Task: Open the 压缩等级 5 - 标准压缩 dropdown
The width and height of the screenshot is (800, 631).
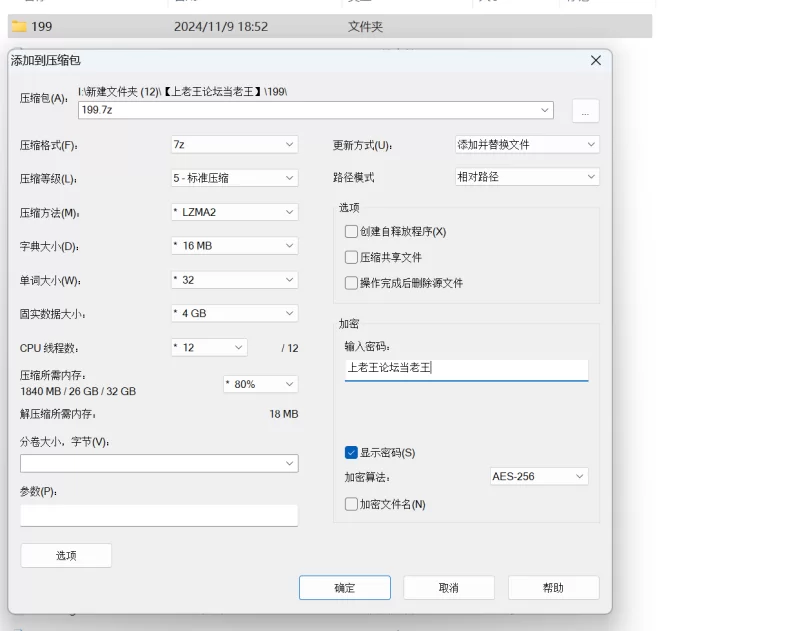Action: (x=234, y=178)
